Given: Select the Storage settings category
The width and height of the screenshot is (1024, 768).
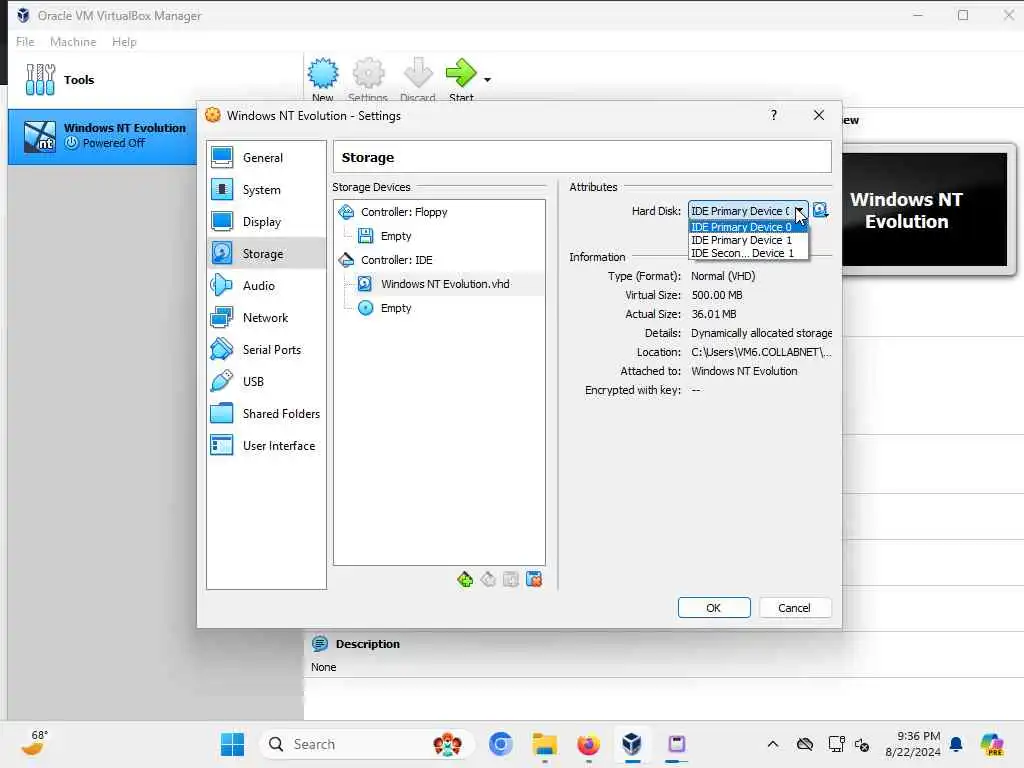Looking at the screenshot, I should tap(266, 253).
